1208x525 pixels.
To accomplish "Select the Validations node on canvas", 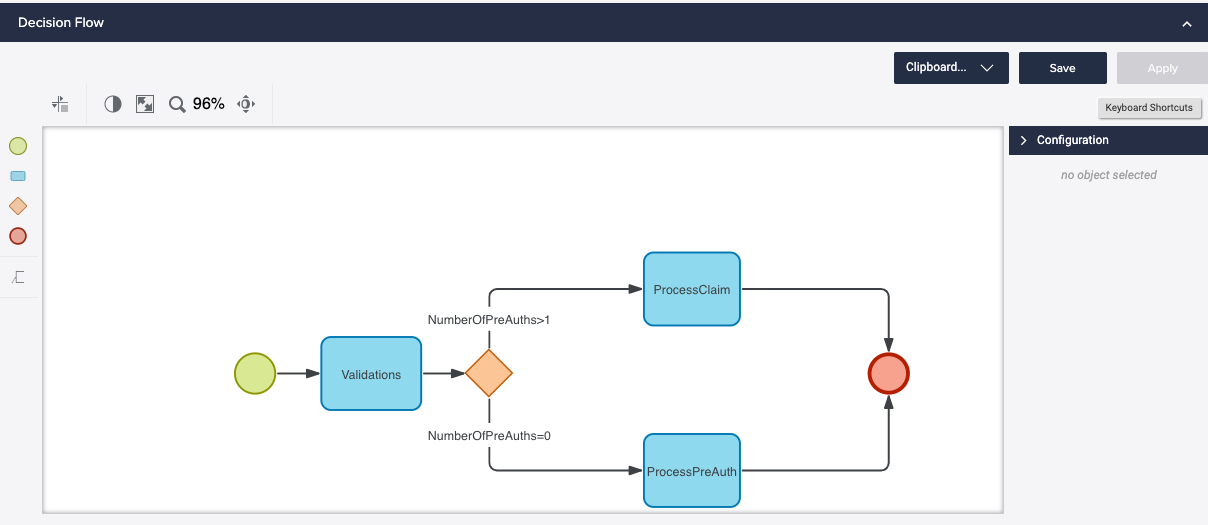I will (x=371, y=374).
